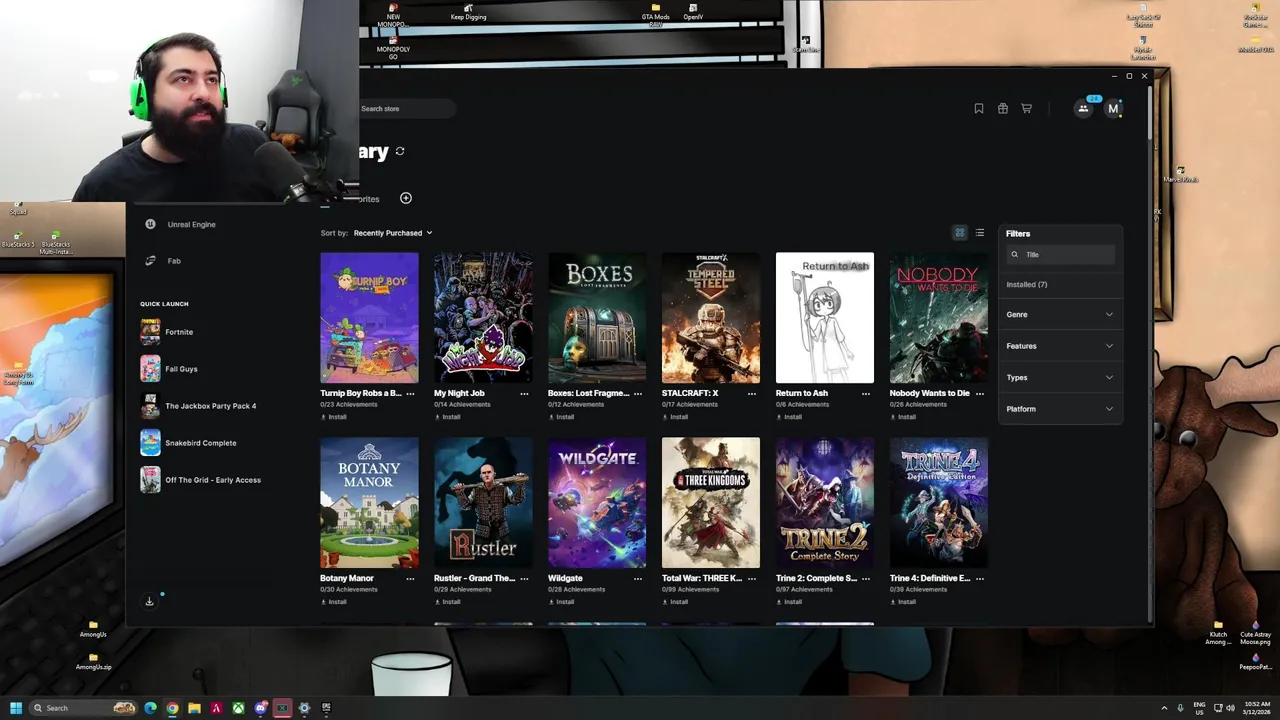Open the GTA Mods desktop folder
The height and width of the screenshot is (720, 1280).
[656, 14]
